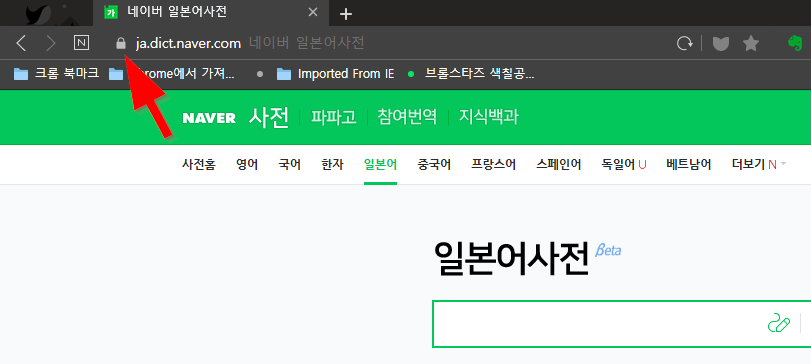Image resolution: width=811 pixels, height=364 pixels.
Task: Switch to the 스페인어 dictionary
Action: pos(559,165)
